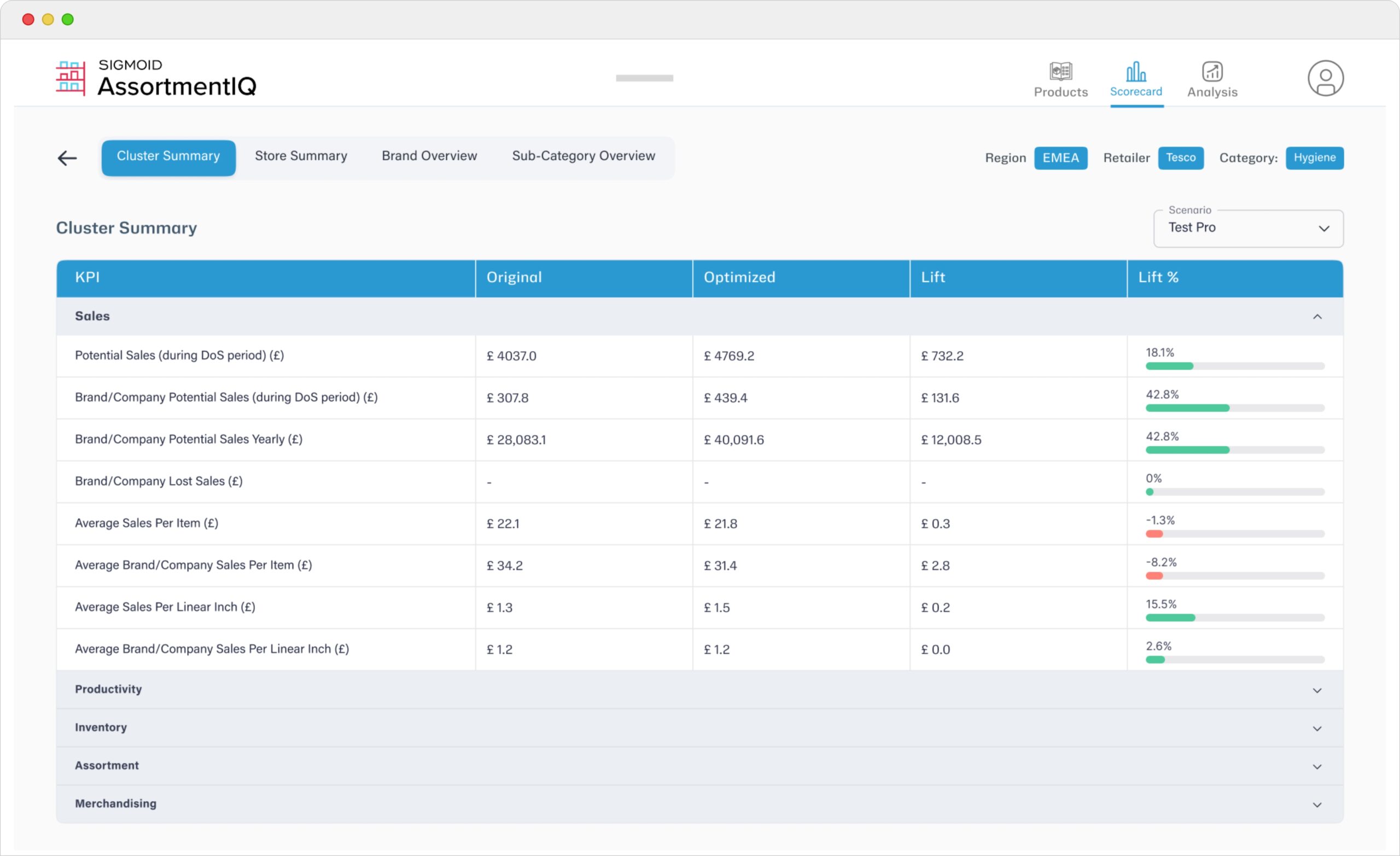Open the Sub-Category Overview tab
Viewport: 1400px width, 856px height.
583,156
